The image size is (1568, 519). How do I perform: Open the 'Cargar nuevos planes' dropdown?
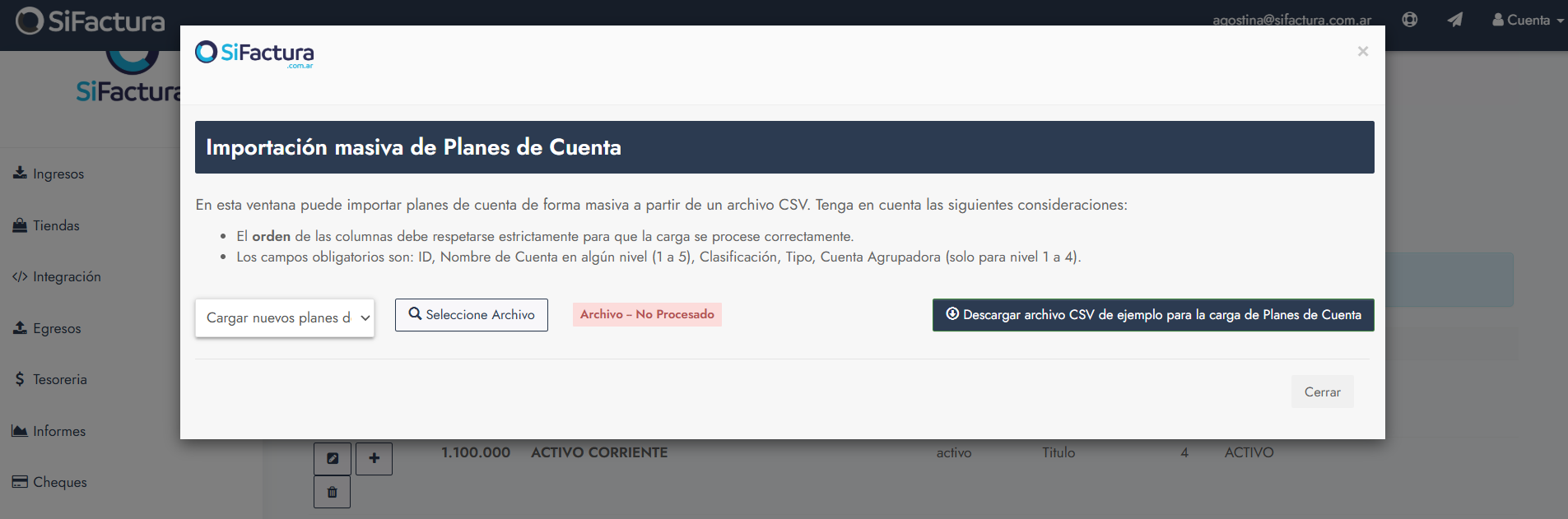285,317
